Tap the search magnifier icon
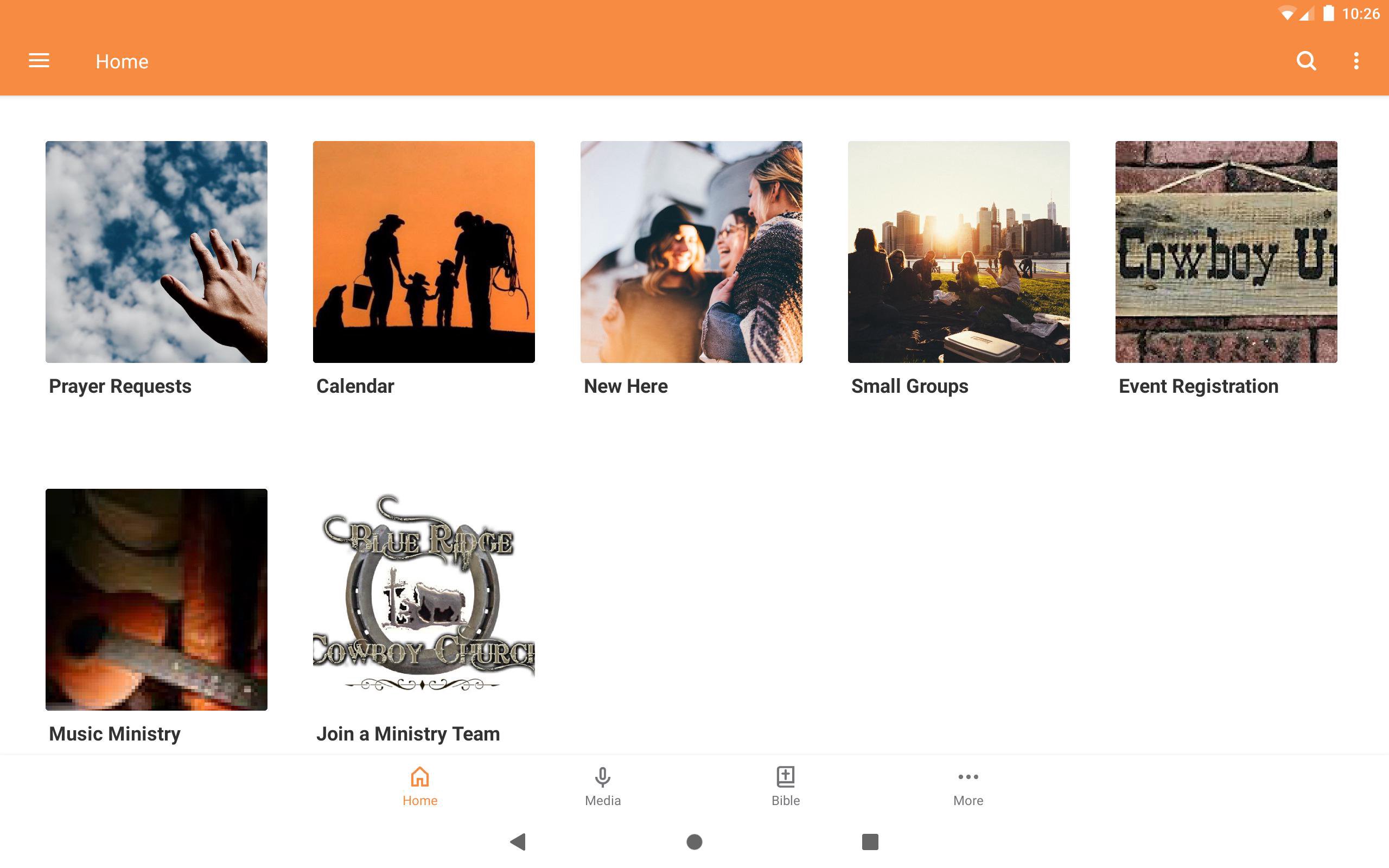 pyautogui.click(x=1306, y=61)
